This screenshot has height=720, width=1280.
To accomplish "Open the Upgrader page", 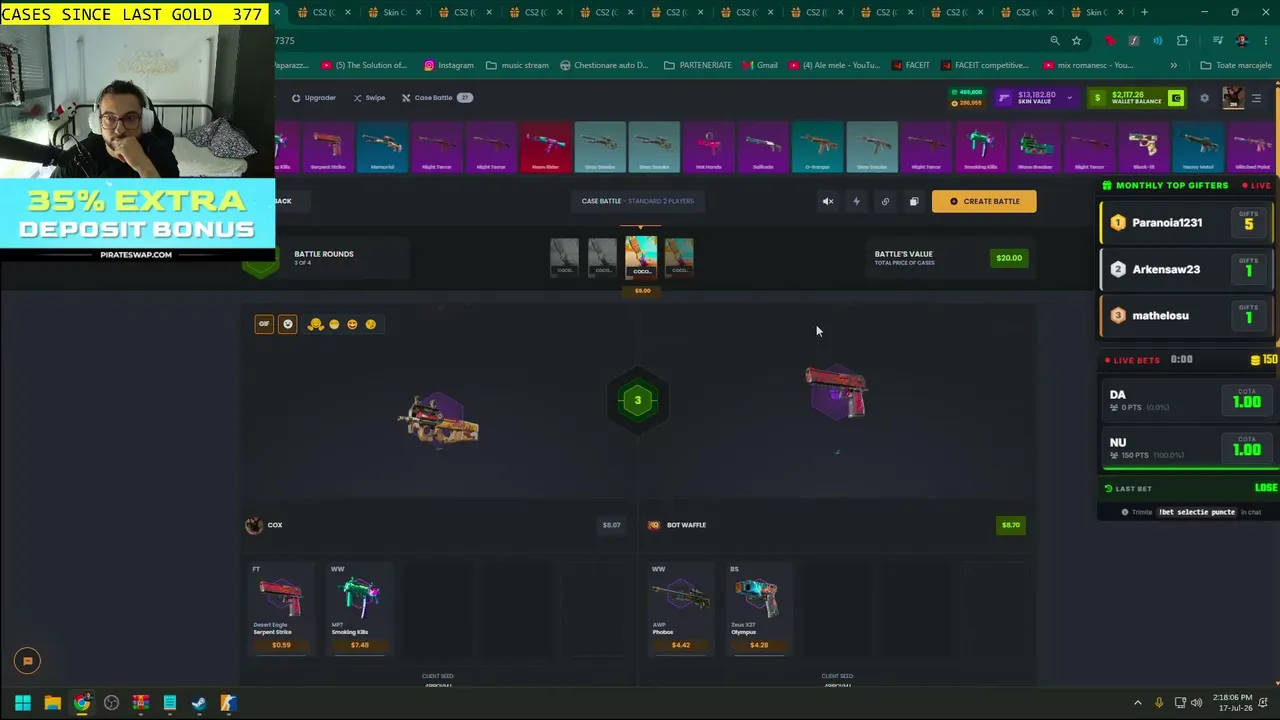I will pos(314,98).
